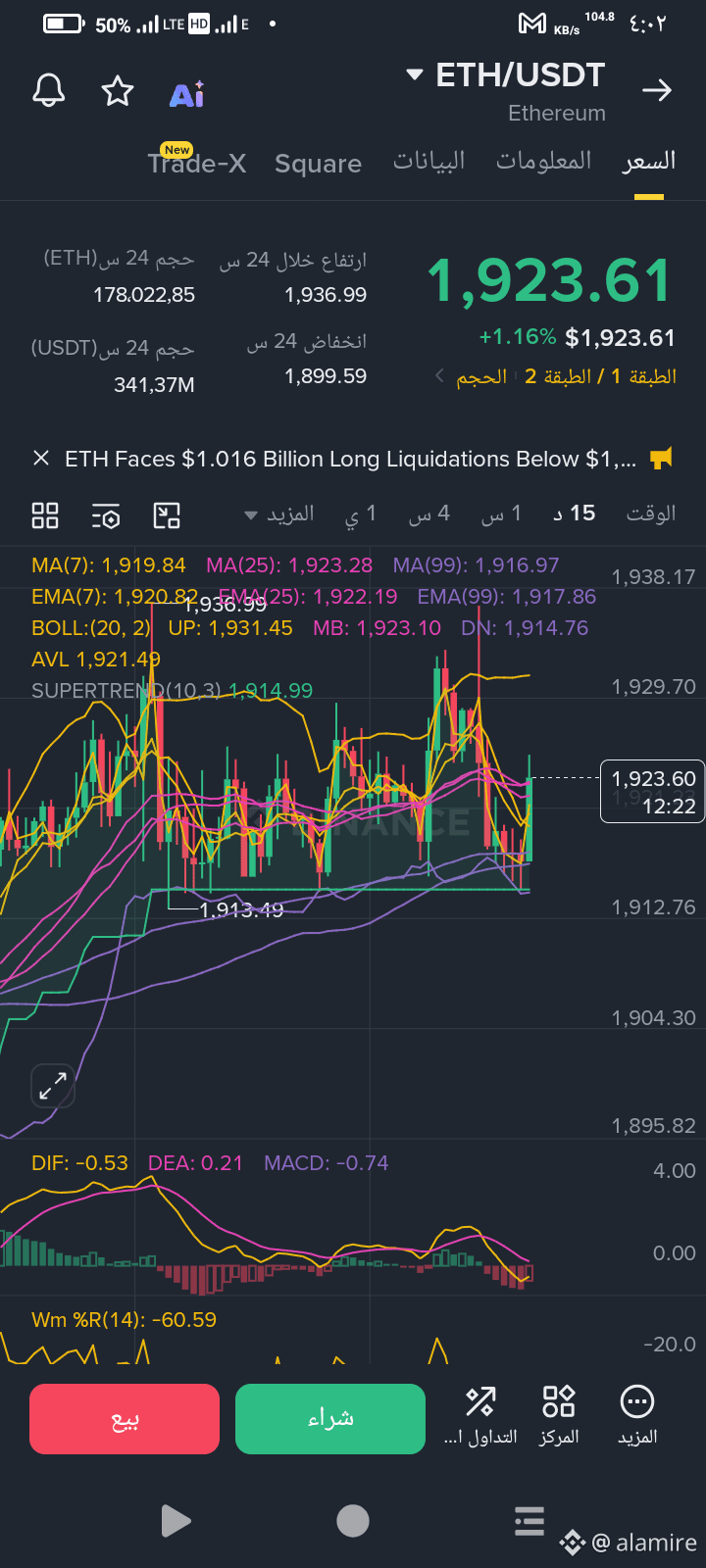The image size is (706, 1568).
Task: Open the AI assistant icon
Action: coord(186,94)
